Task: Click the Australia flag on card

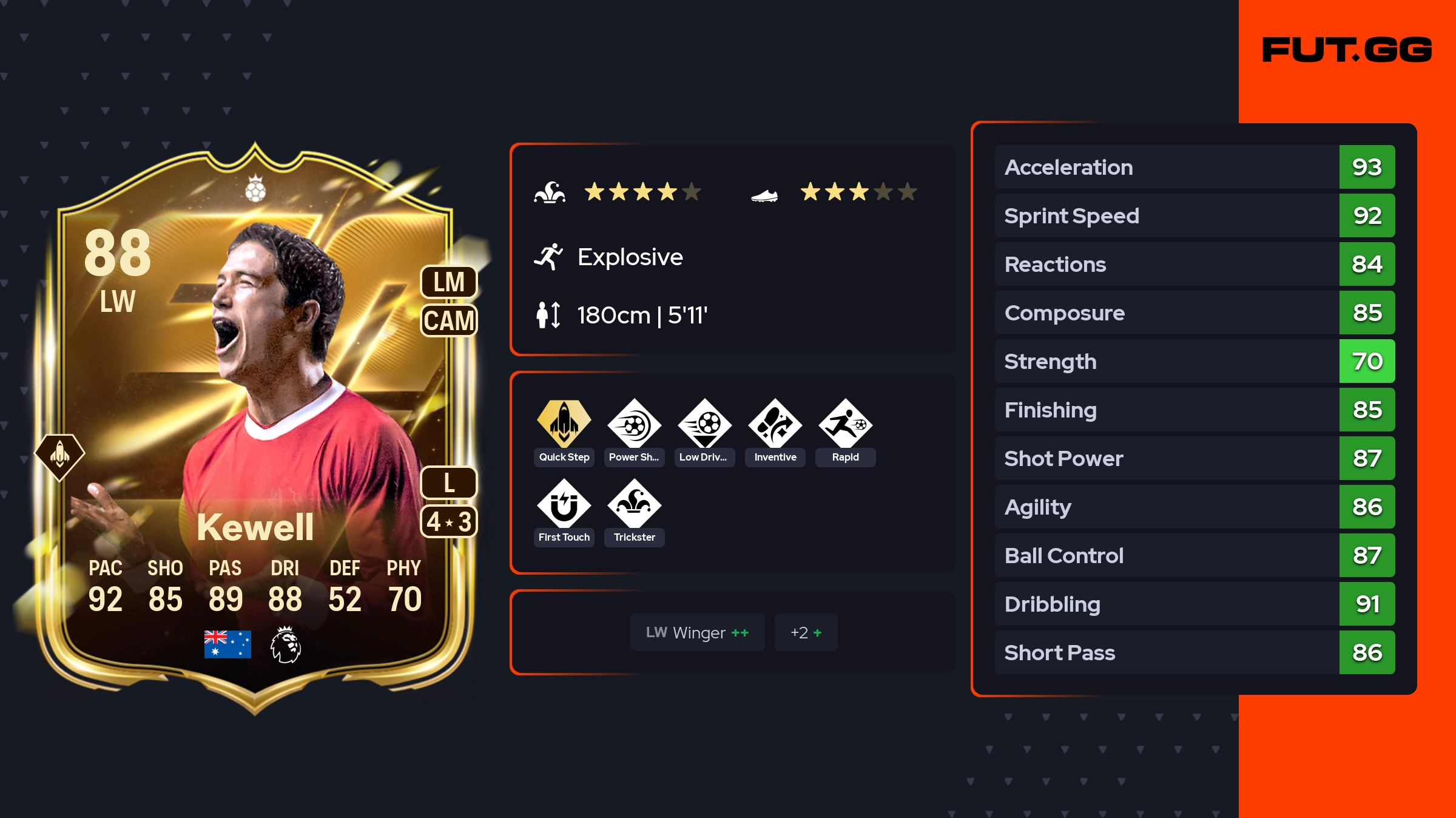Action: pyautogui.click(x=227, y=644)
